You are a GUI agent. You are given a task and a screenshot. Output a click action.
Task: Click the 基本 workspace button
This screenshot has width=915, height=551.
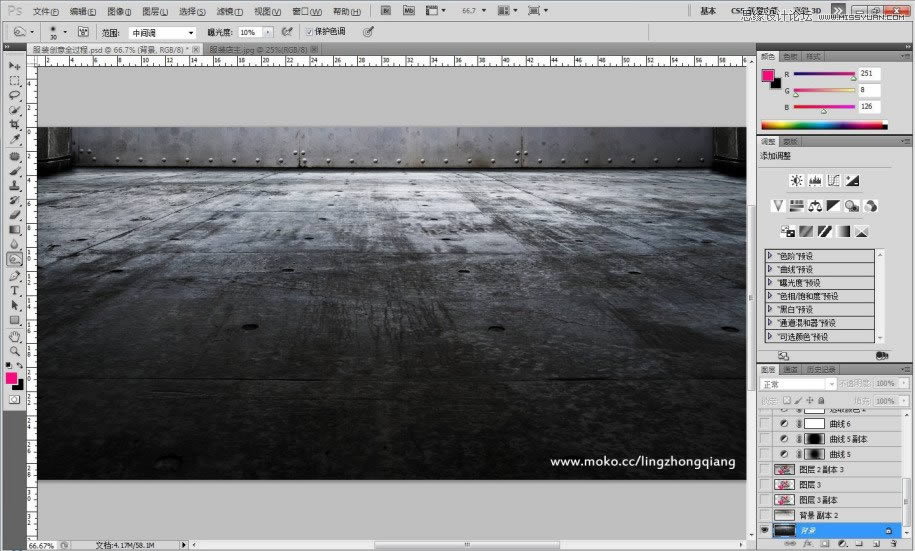708,11
